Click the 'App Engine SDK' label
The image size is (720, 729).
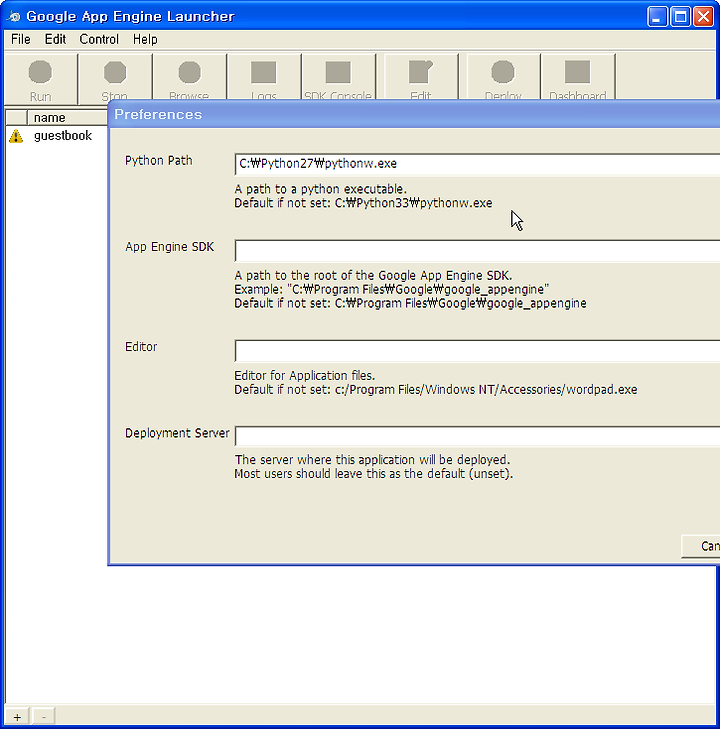click(x=170, y=247)
